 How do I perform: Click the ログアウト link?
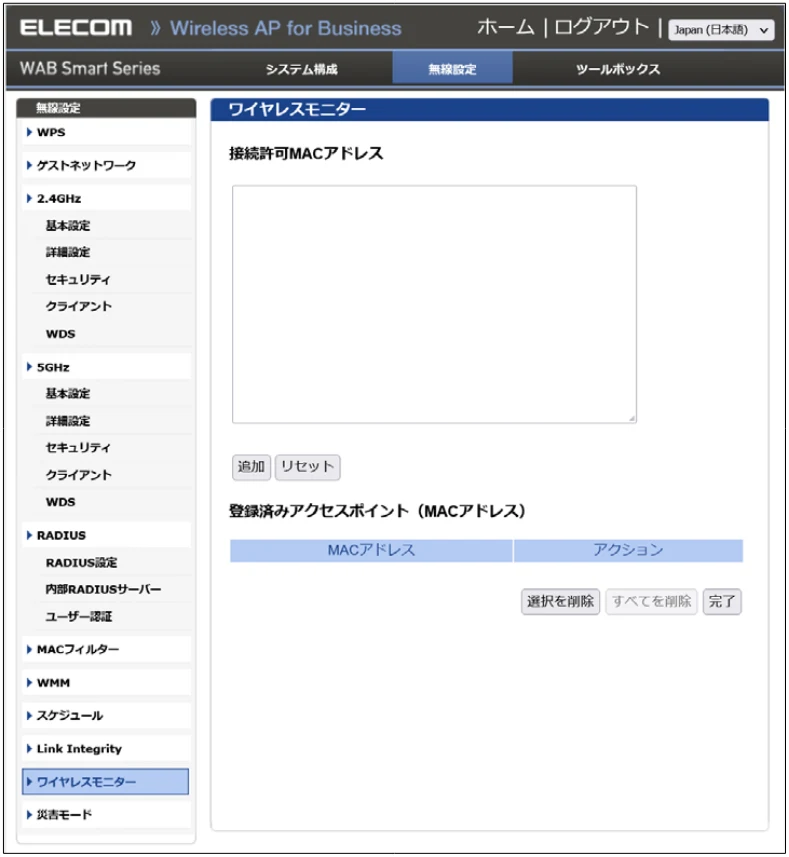click(x=602, y=27)
